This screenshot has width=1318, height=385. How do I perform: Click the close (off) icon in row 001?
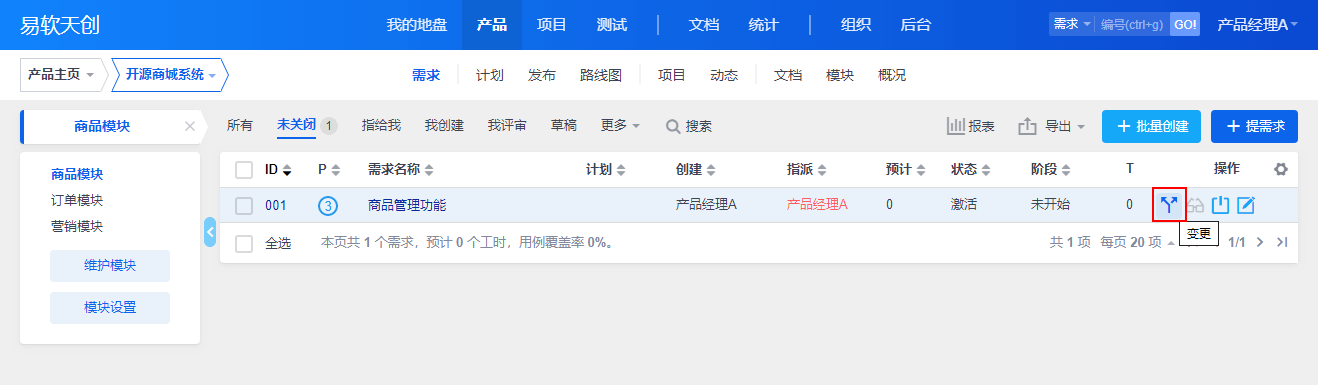click(x=1220, y=205)
